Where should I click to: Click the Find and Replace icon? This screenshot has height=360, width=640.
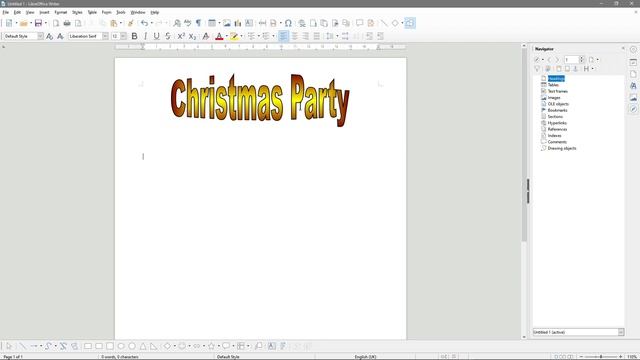click(177, 23)
